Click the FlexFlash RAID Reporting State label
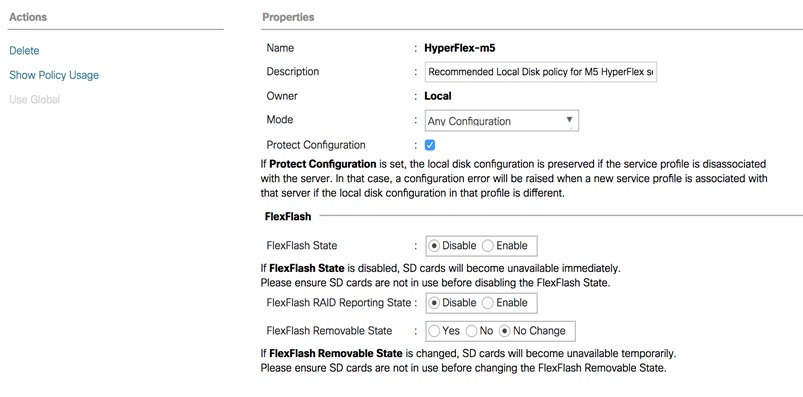This screenshot has height=397, width=803. tap(339, 303)
